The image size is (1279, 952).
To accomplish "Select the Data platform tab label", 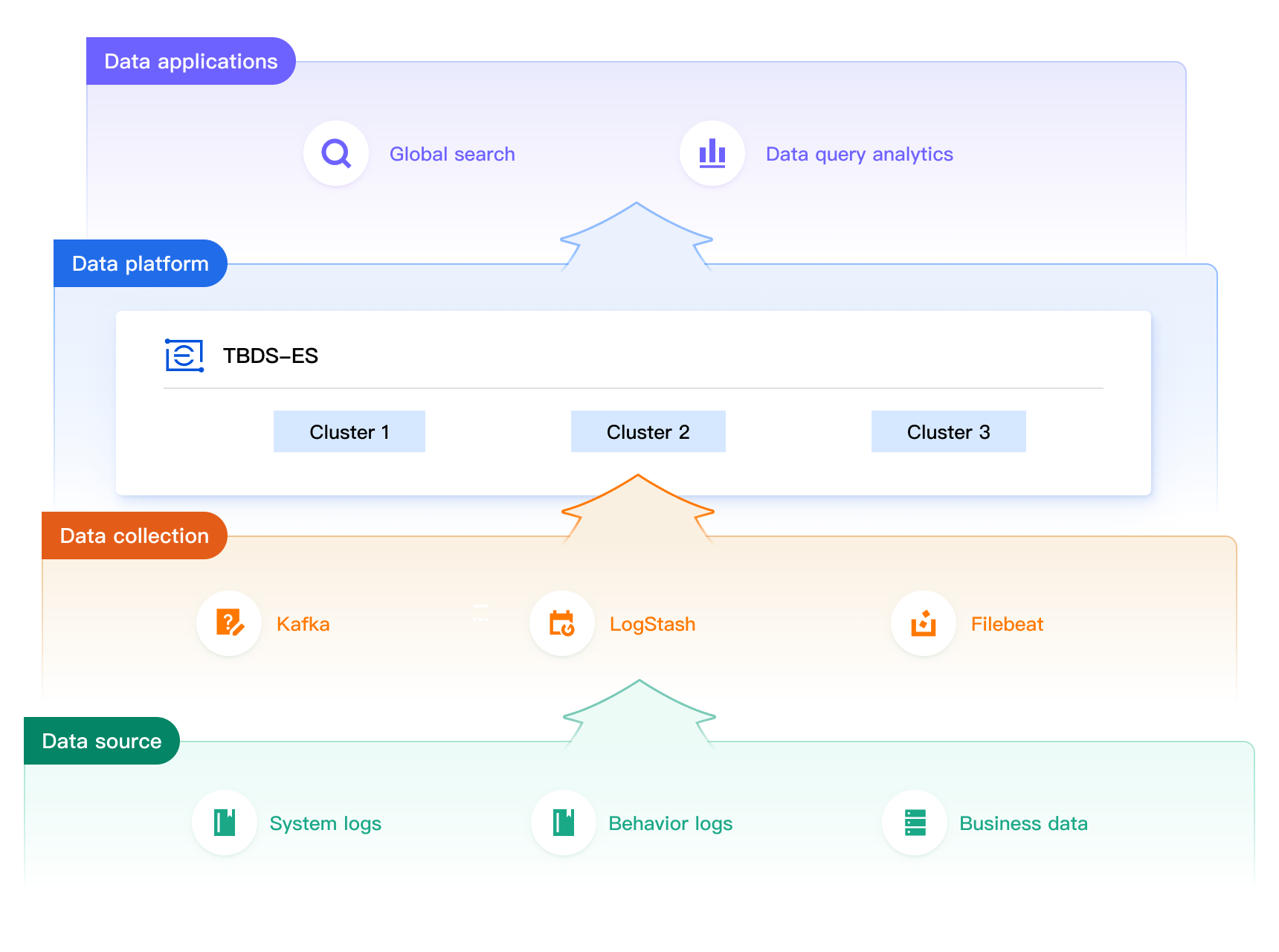I will [140, 263].
